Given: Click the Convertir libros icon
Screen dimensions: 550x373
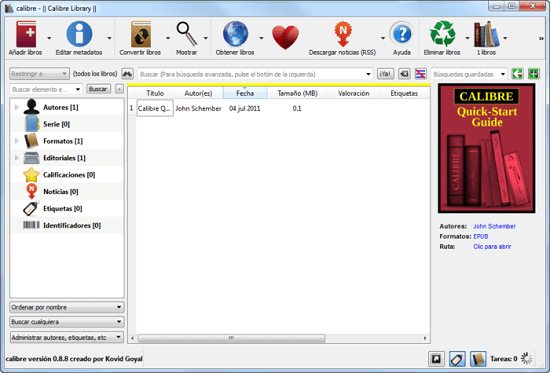Looking at the screenshot, I should pos(141,34).
